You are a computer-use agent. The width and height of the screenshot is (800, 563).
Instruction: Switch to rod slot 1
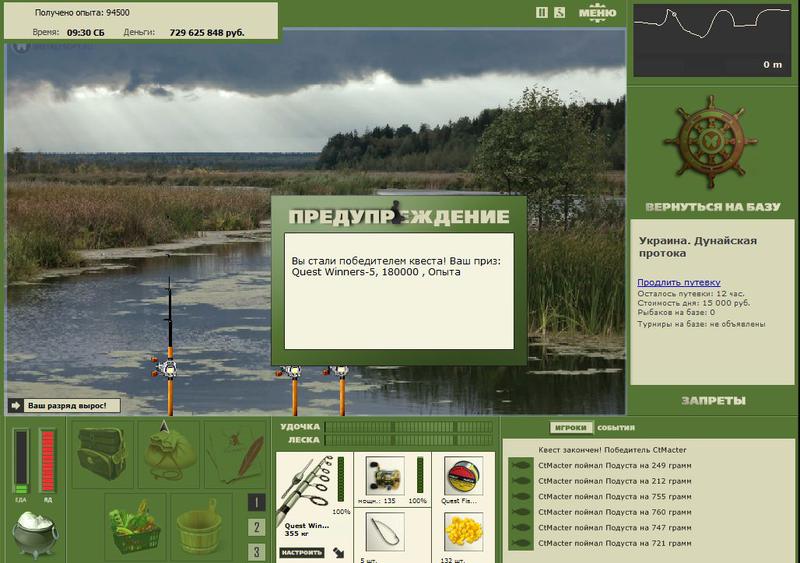(x=256, y=503)
